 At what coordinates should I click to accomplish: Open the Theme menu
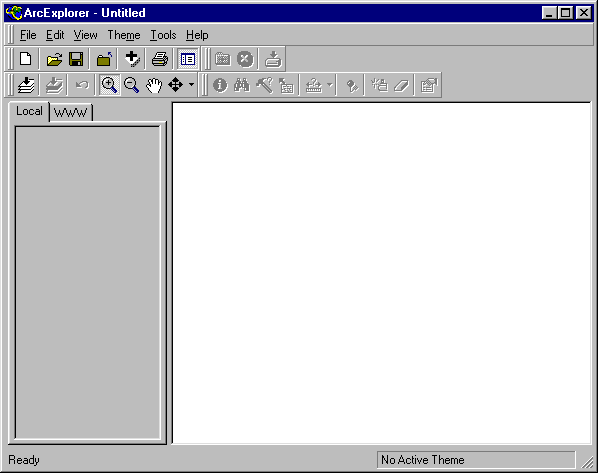[124, 35]
